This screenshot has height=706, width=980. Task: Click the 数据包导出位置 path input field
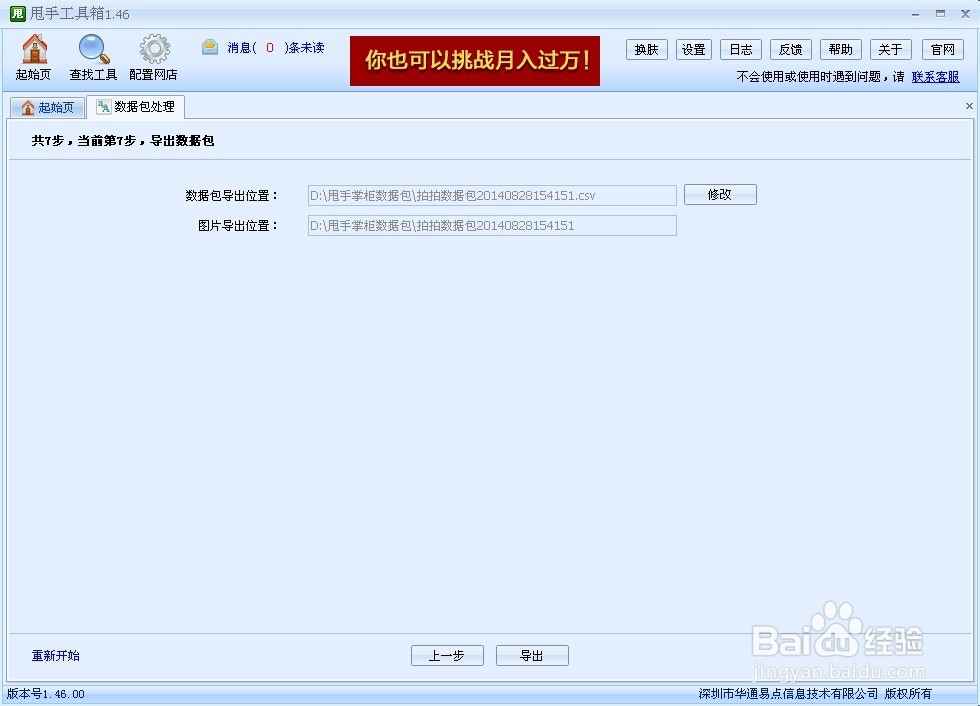click(x=491, y=195)
